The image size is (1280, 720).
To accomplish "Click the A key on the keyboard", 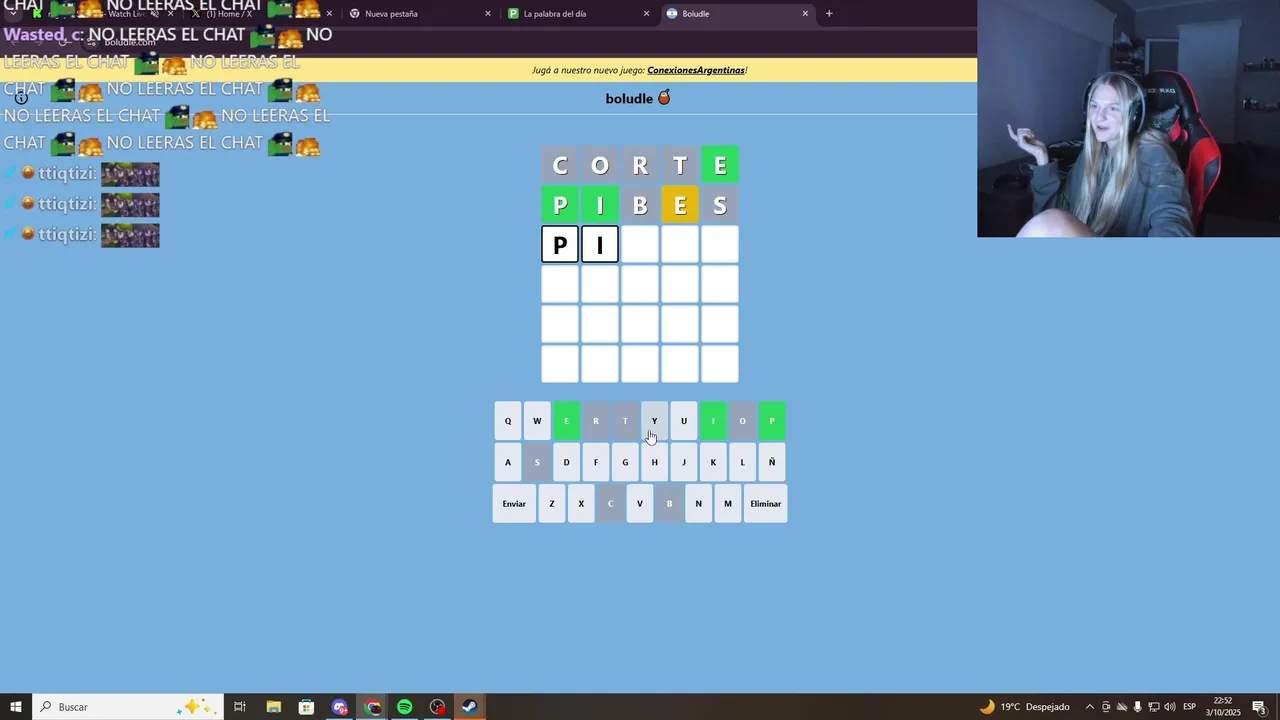I will [508, 462].
